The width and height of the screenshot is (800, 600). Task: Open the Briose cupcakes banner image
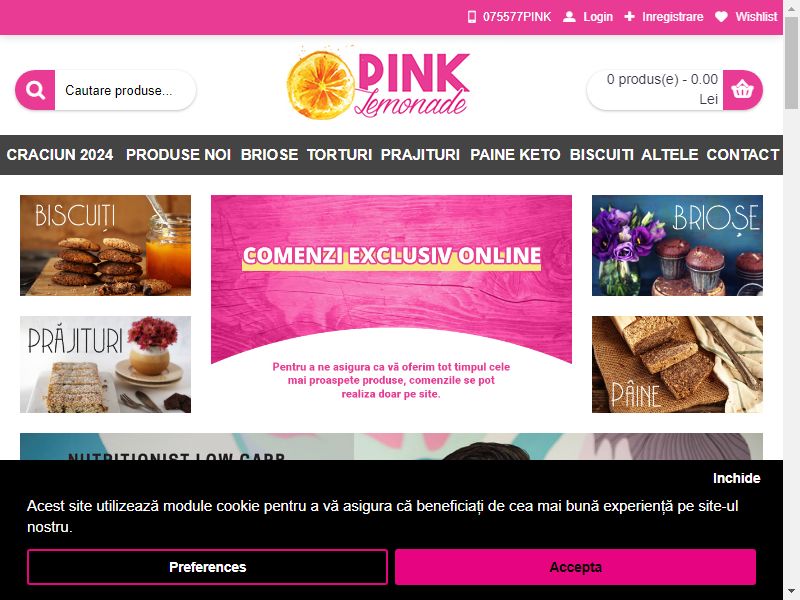pos(677,245)
